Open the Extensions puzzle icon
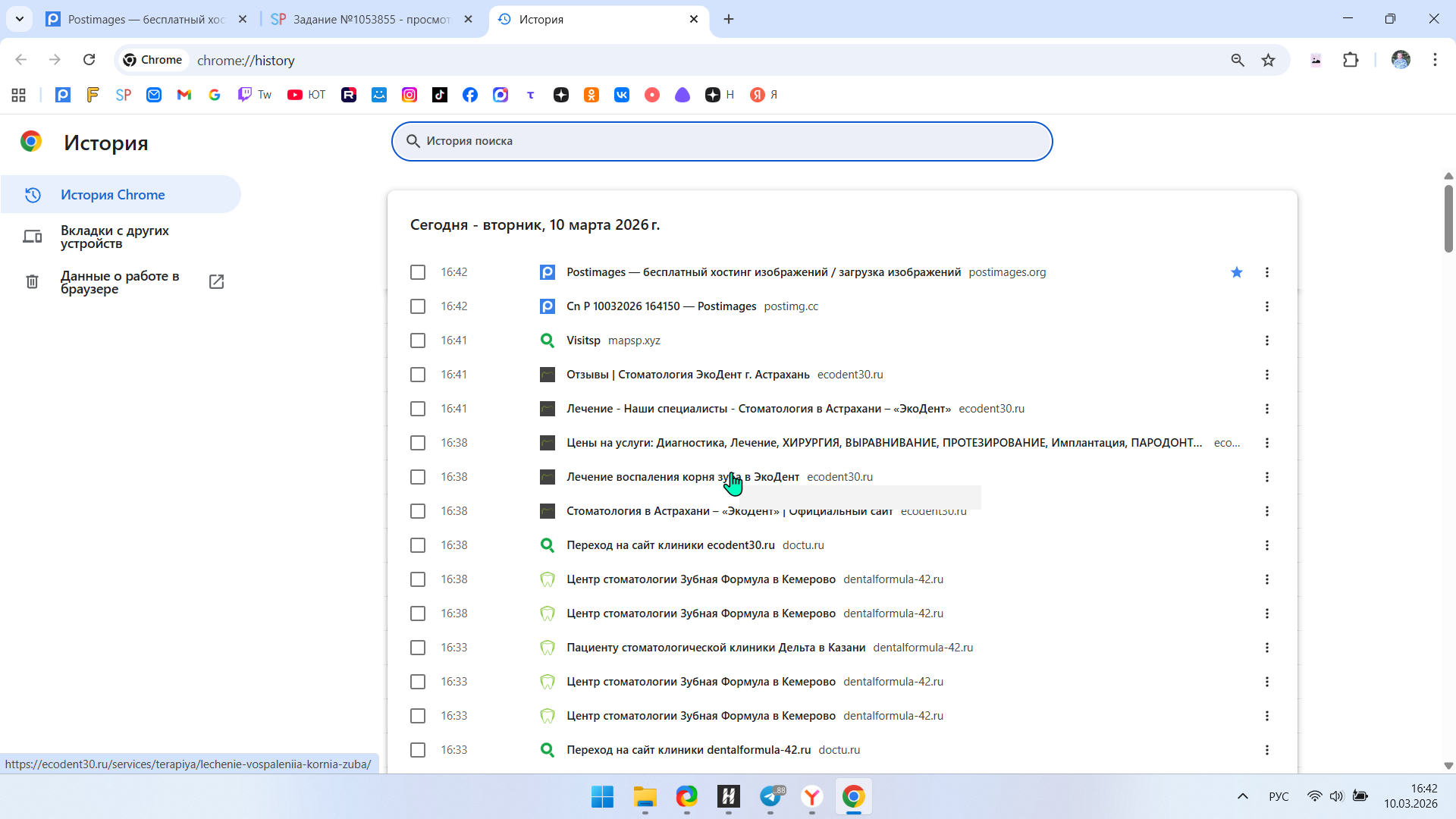Image resolution: width=1456 pixels, height=819 pixels. point(1351,60)
